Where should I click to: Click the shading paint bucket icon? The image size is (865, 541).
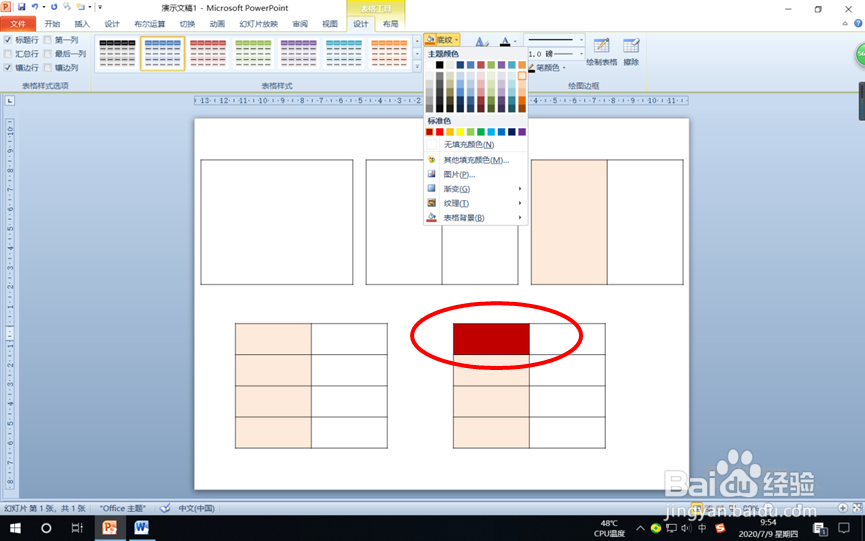[x=430, y=40]
